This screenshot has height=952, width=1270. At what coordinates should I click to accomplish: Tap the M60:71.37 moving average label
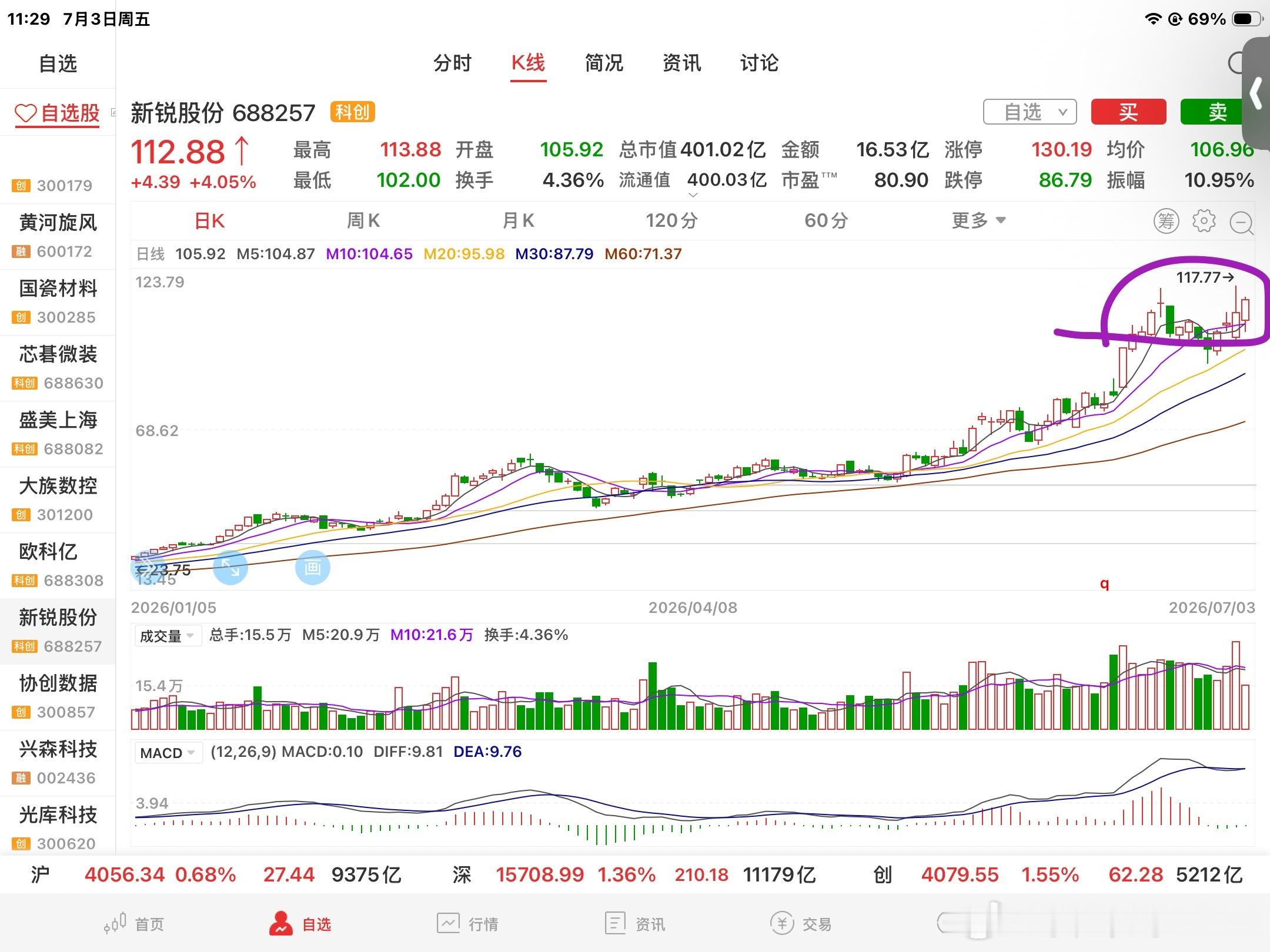coord(643,254)
